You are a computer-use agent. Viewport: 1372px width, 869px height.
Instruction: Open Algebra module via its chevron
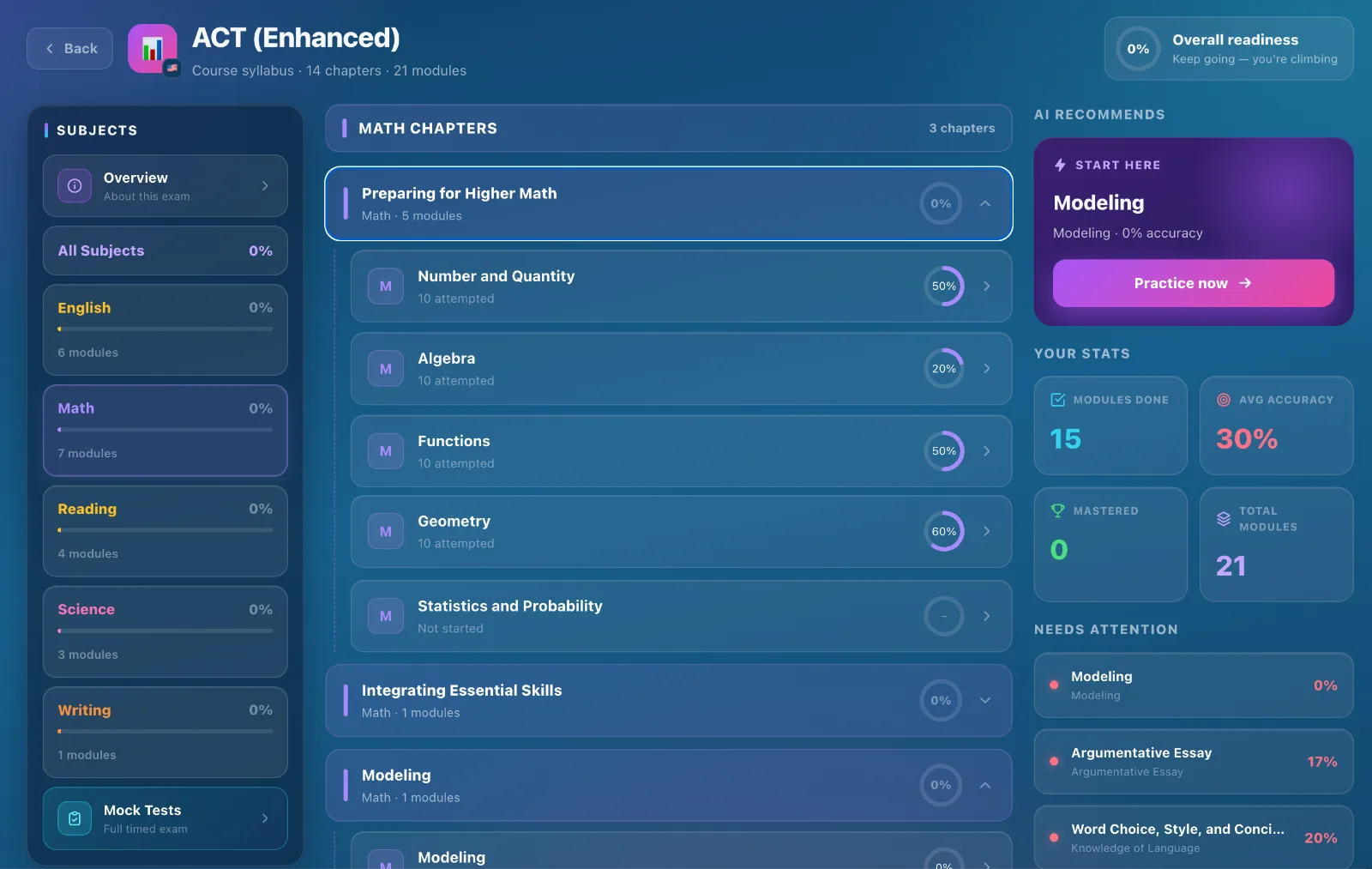[x=987, y=369]
